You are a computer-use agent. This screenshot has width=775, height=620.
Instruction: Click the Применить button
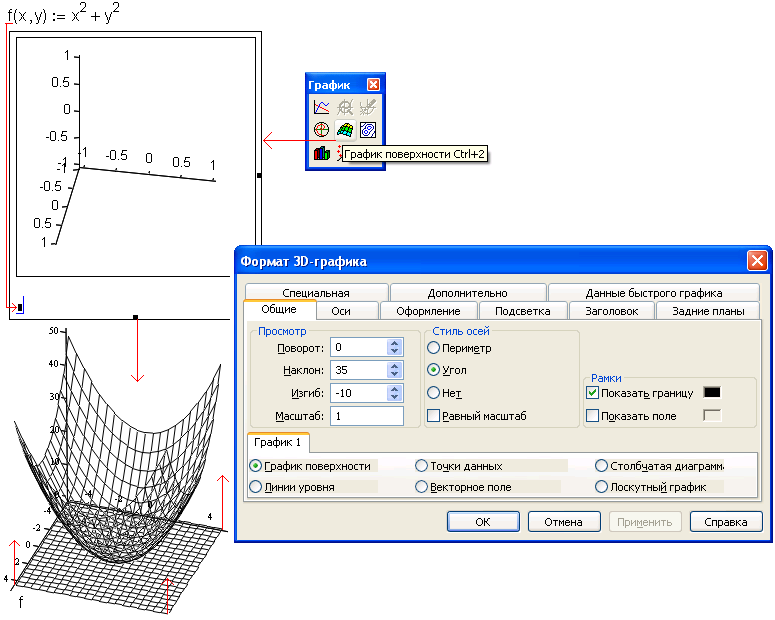point(645,522)
